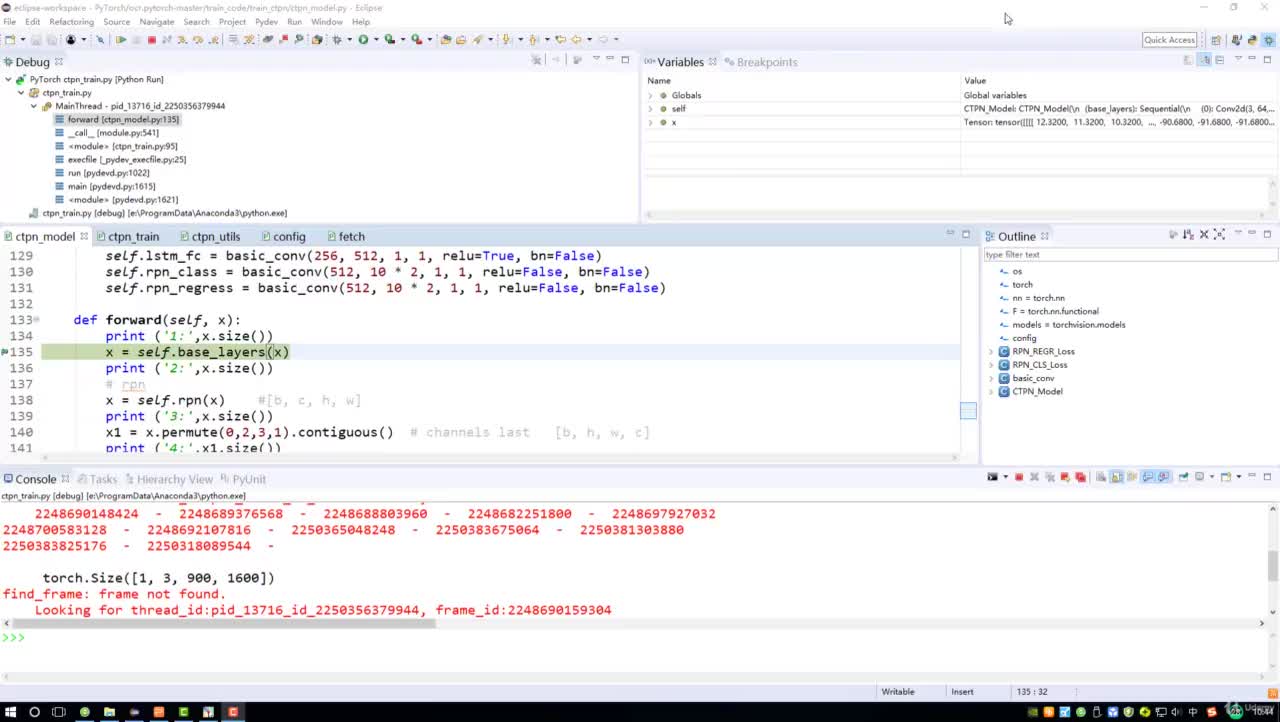
Task: Open dropdown arrow beside Open Console icon
Action: [1238, 477]
